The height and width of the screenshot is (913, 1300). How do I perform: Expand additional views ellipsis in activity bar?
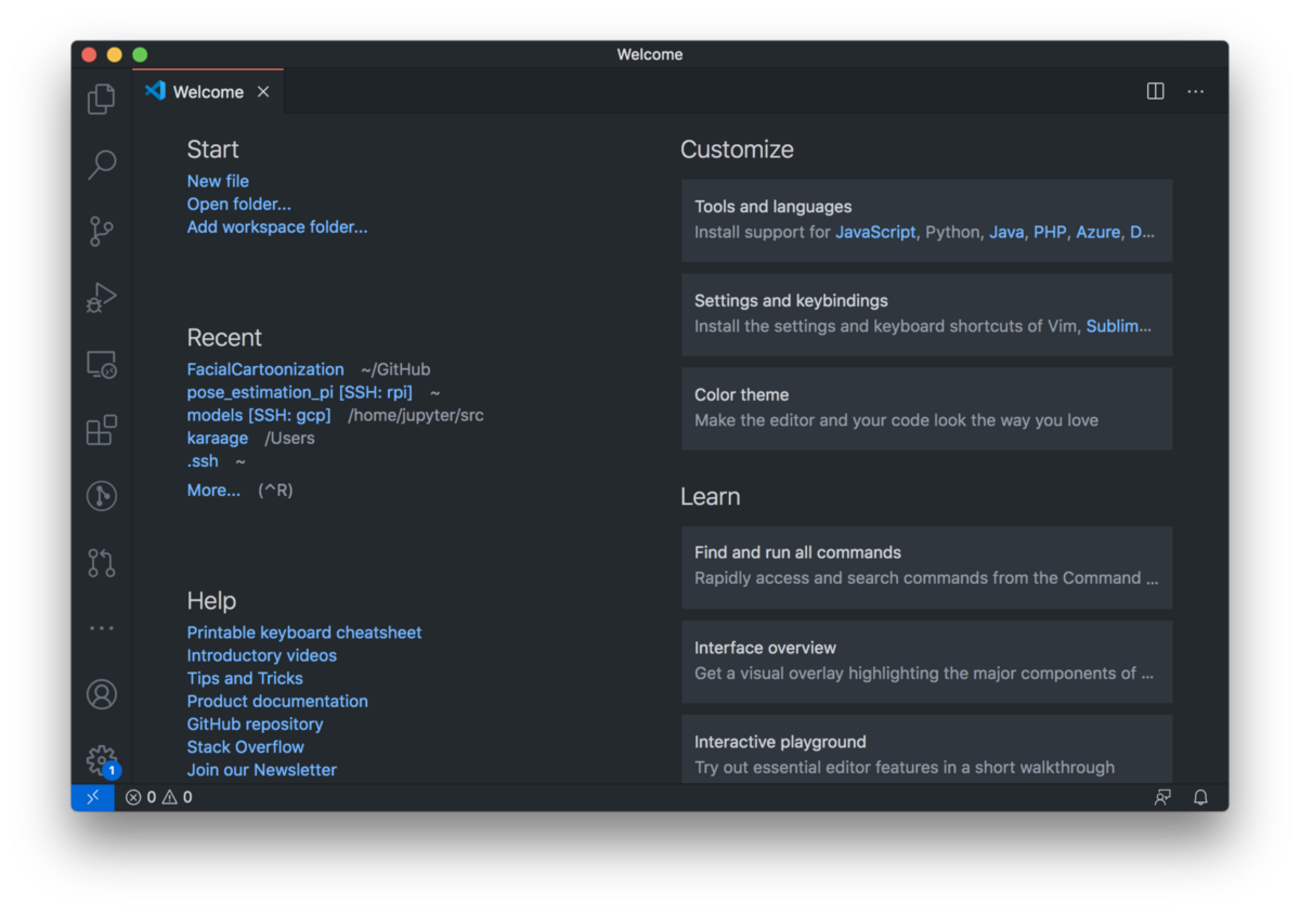[x=101, y=628]
